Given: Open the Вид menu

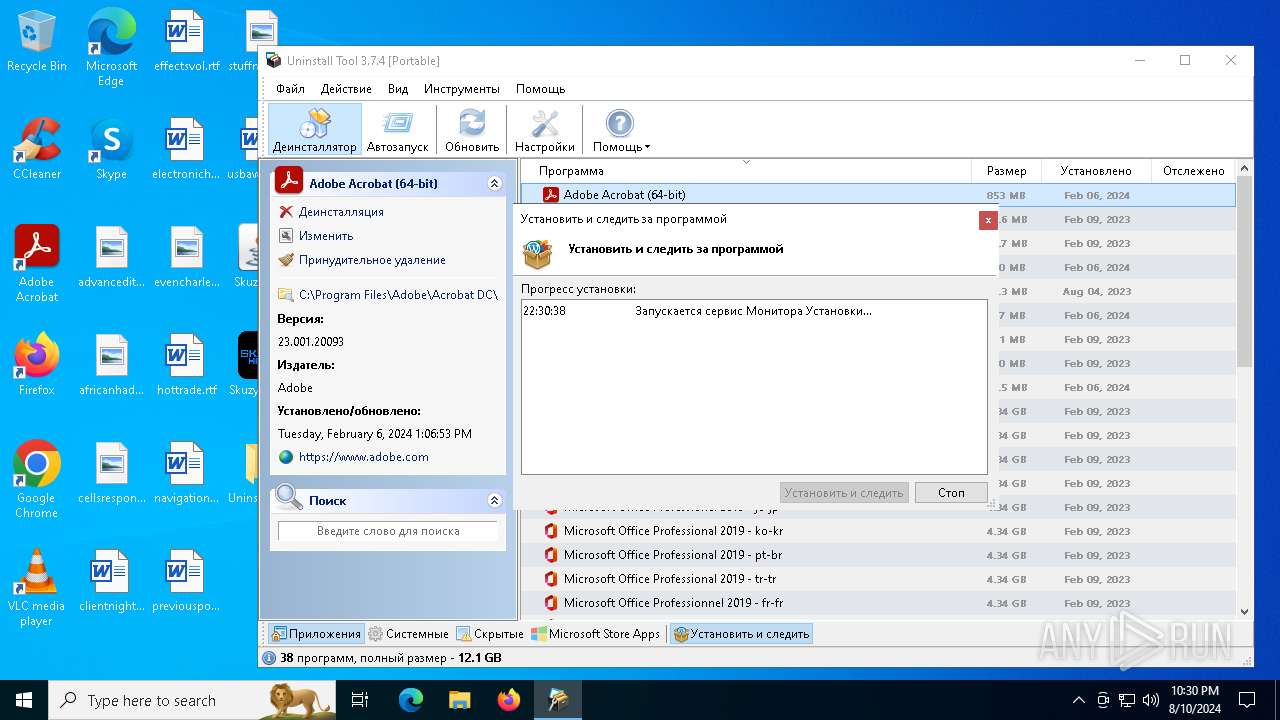Looking at the screenshot, I should pyautogui.click(x=398, y=89).
